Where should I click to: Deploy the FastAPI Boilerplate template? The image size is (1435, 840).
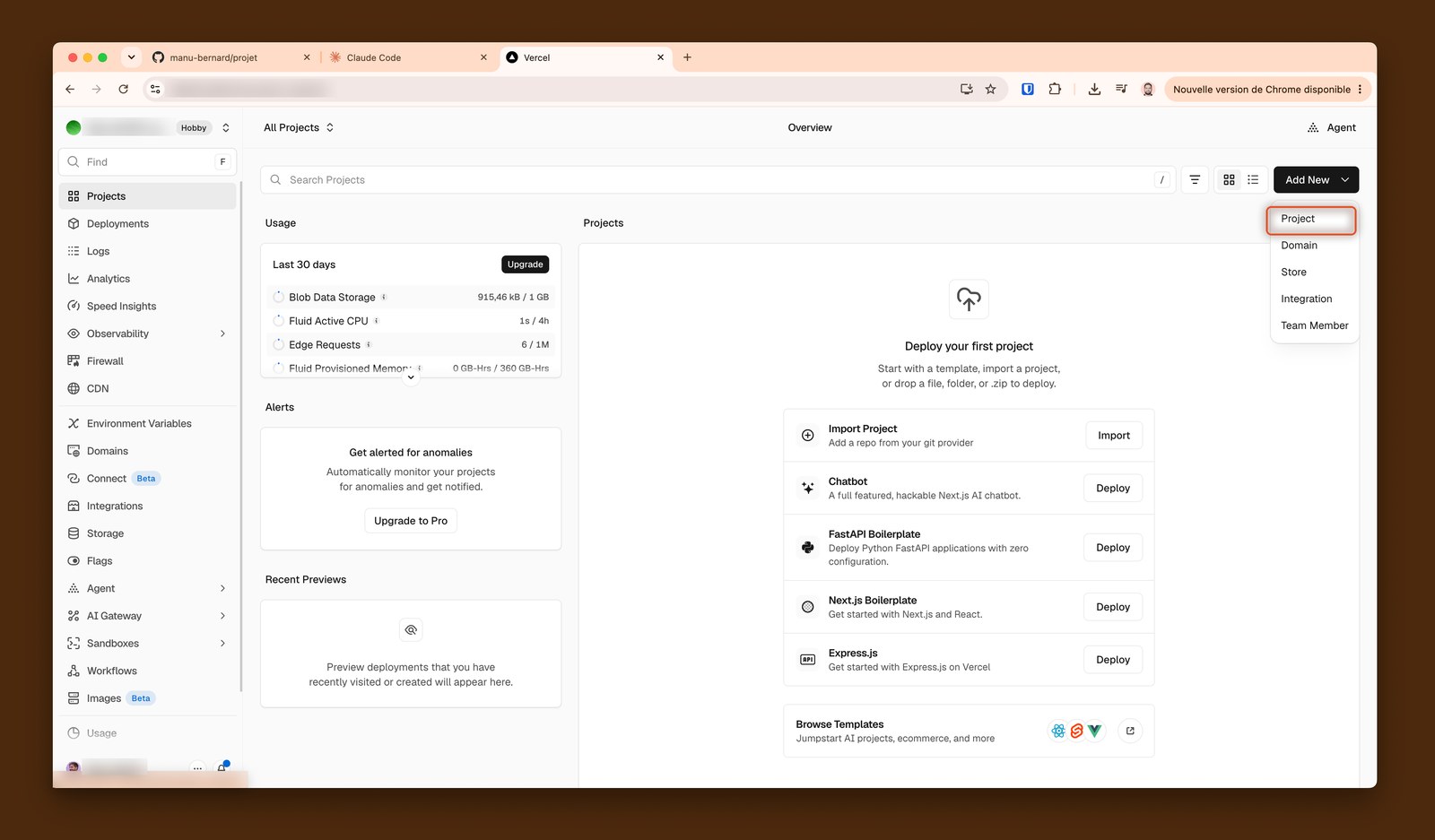(x=1113, y=548)
